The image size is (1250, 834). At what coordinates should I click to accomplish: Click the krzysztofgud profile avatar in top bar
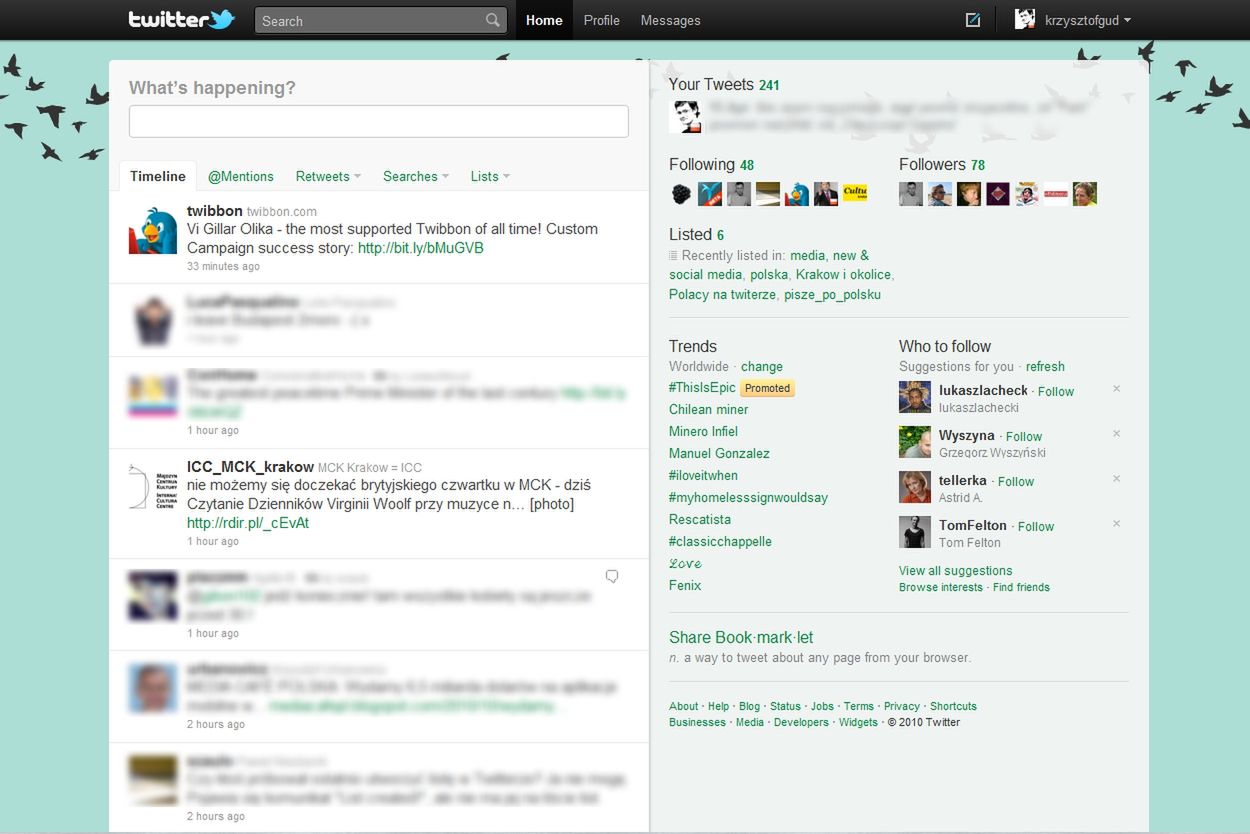tap(1025, 19)
